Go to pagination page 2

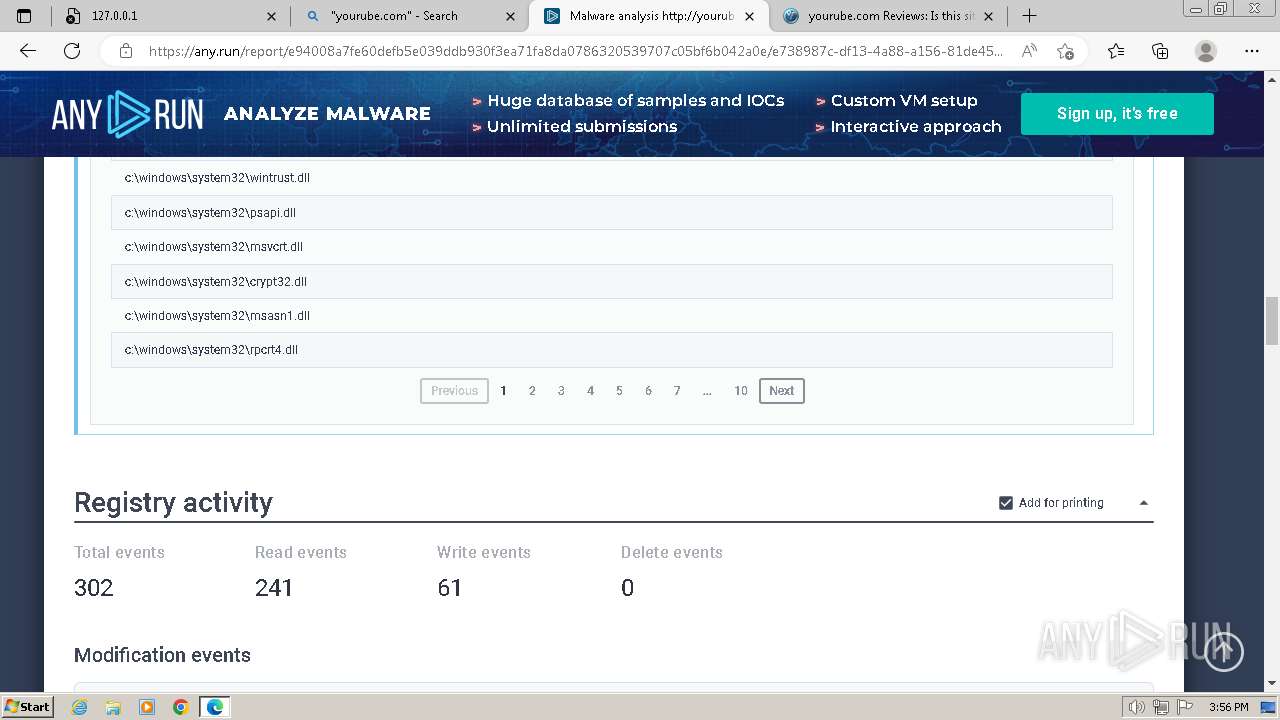[532, 391]
